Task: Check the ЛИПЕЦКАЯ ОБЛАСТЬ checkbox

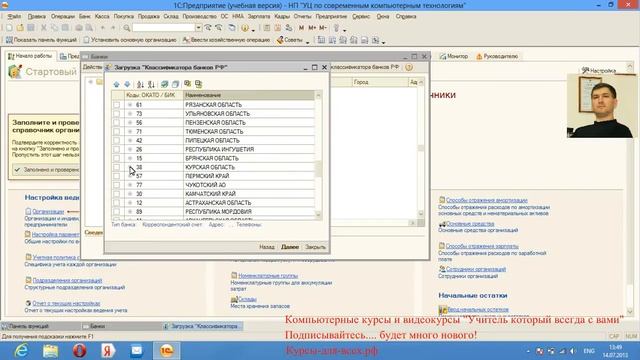Action: [117, 140]
